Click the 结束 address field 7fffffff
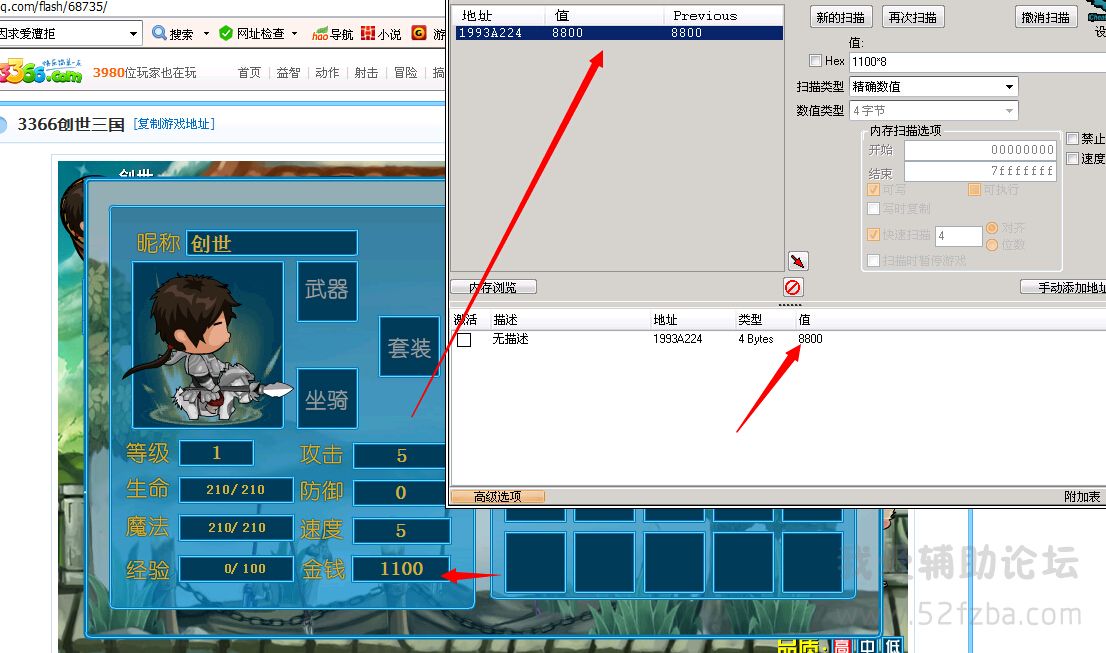 point(980,171)
